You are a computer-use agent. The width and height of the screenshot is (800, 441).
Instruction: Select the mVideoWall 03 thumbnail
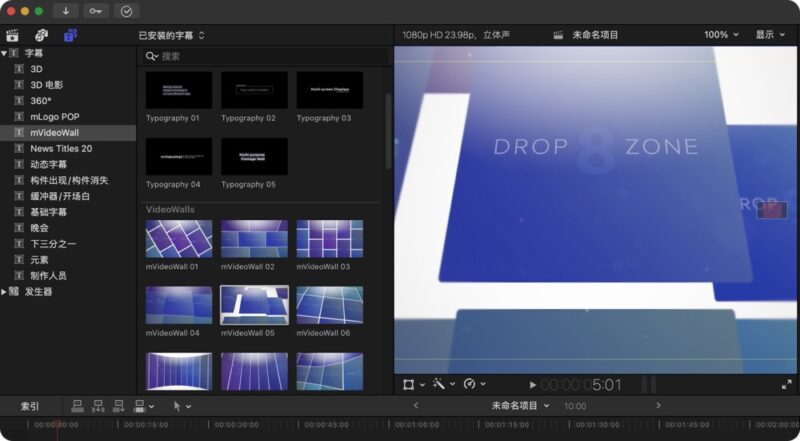(x=330, y=238)
